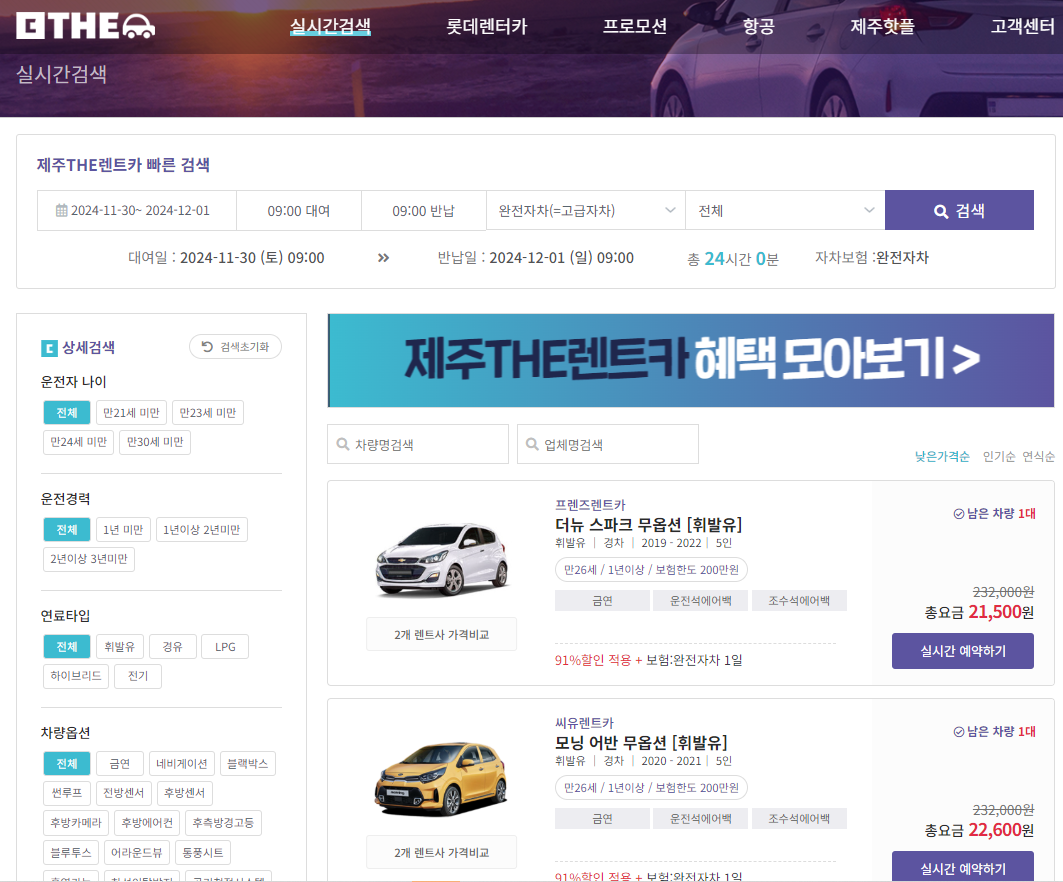
Task: Expand the 전체 vehicle type dropdown
Action: click(785, 210)
